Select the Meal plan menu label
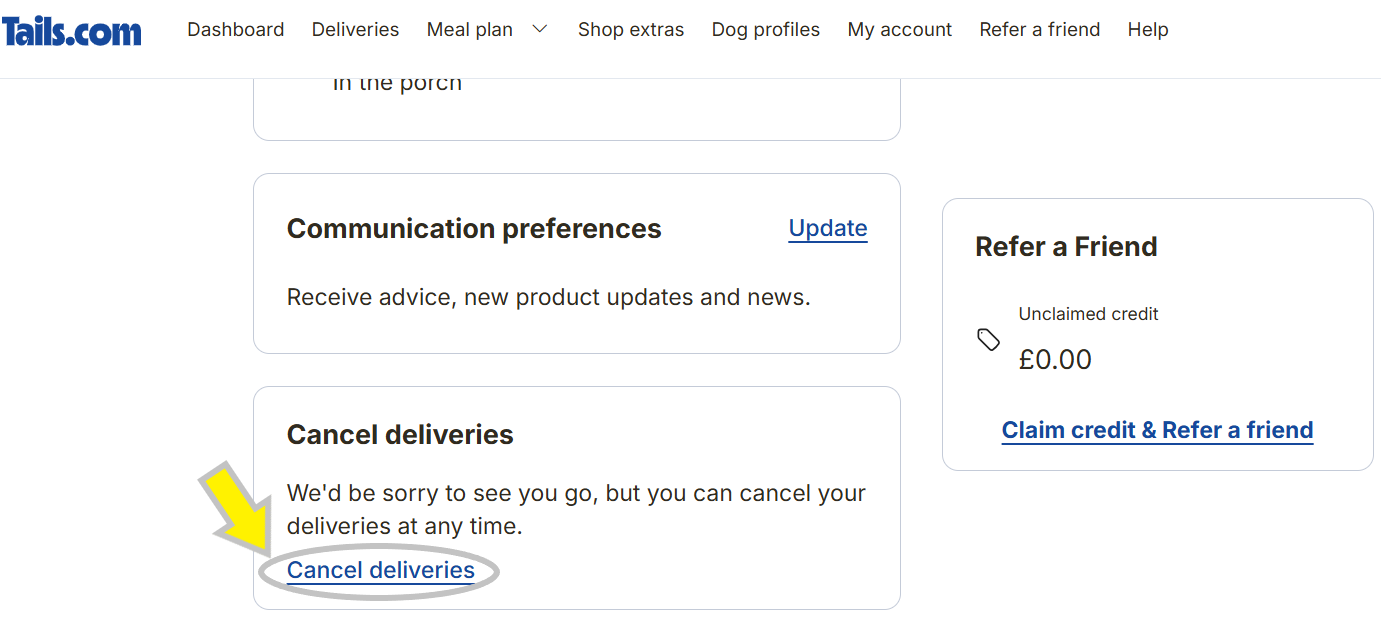Image resolution: width=1381 pixels, height=619 pixels. point(469,30)
